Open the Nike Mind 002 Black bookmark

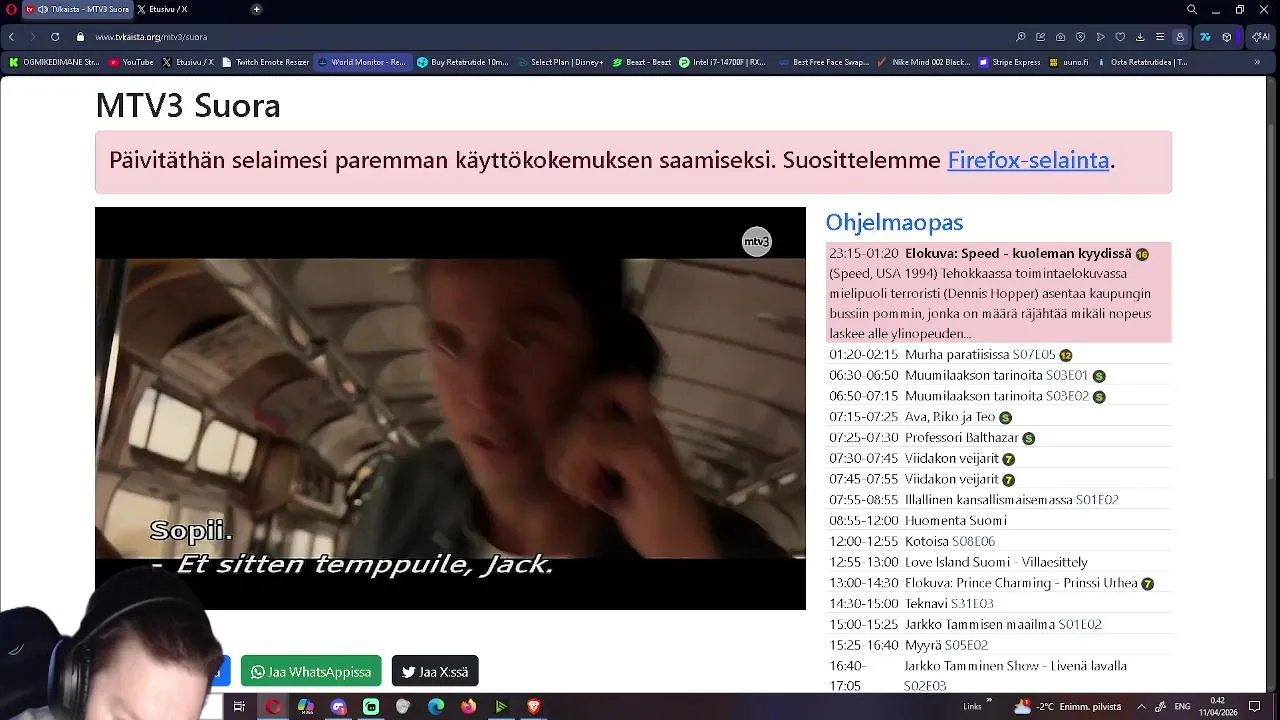(924, 62)
